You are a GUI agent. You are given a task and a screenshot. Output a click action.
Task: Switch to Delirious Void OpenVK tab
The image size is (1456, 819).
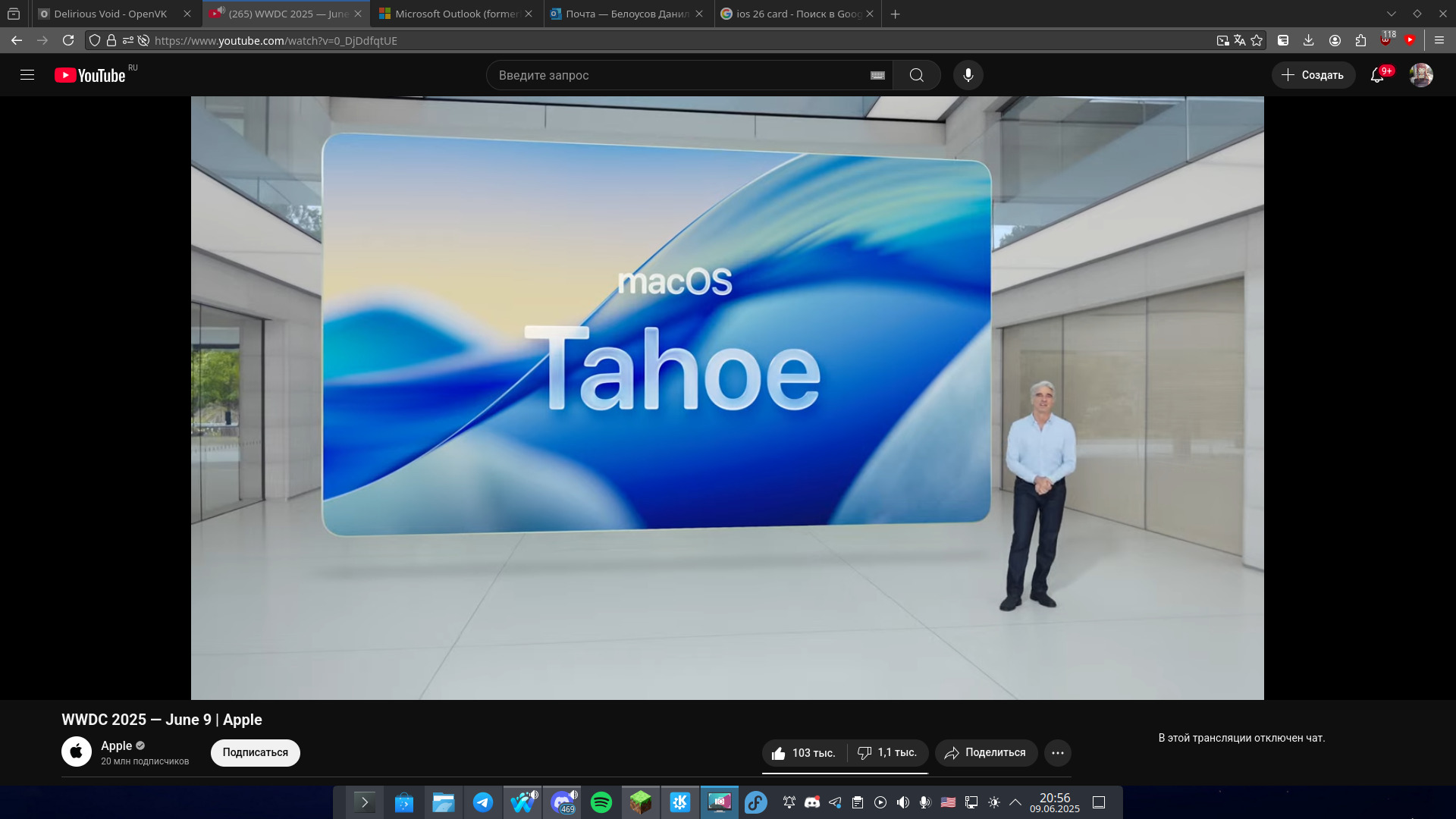pos(110,14)
